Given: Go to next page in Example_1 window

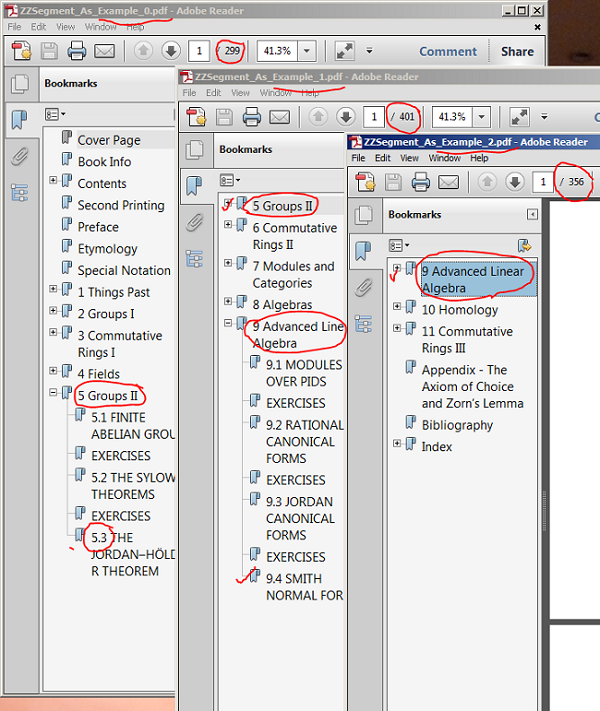Looking at the screenshot, I should tap(346, 117).
